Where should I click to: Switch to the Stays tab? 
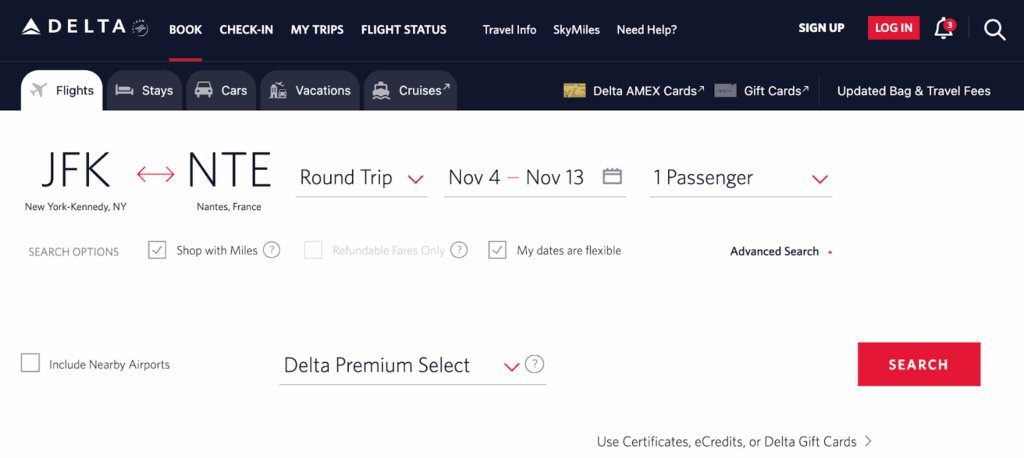145,91
